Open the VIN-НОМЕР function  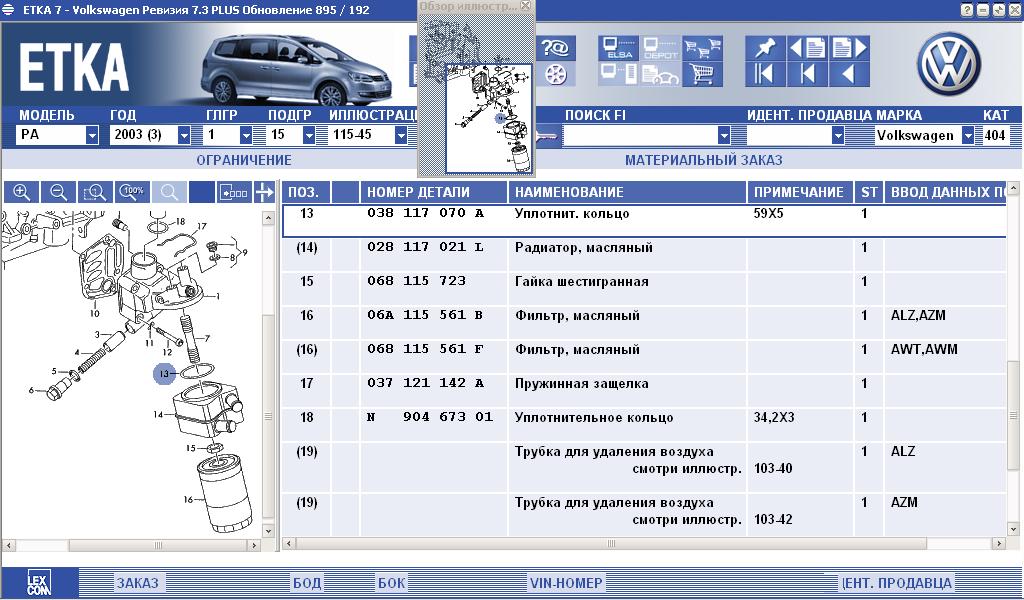(566, 582)
